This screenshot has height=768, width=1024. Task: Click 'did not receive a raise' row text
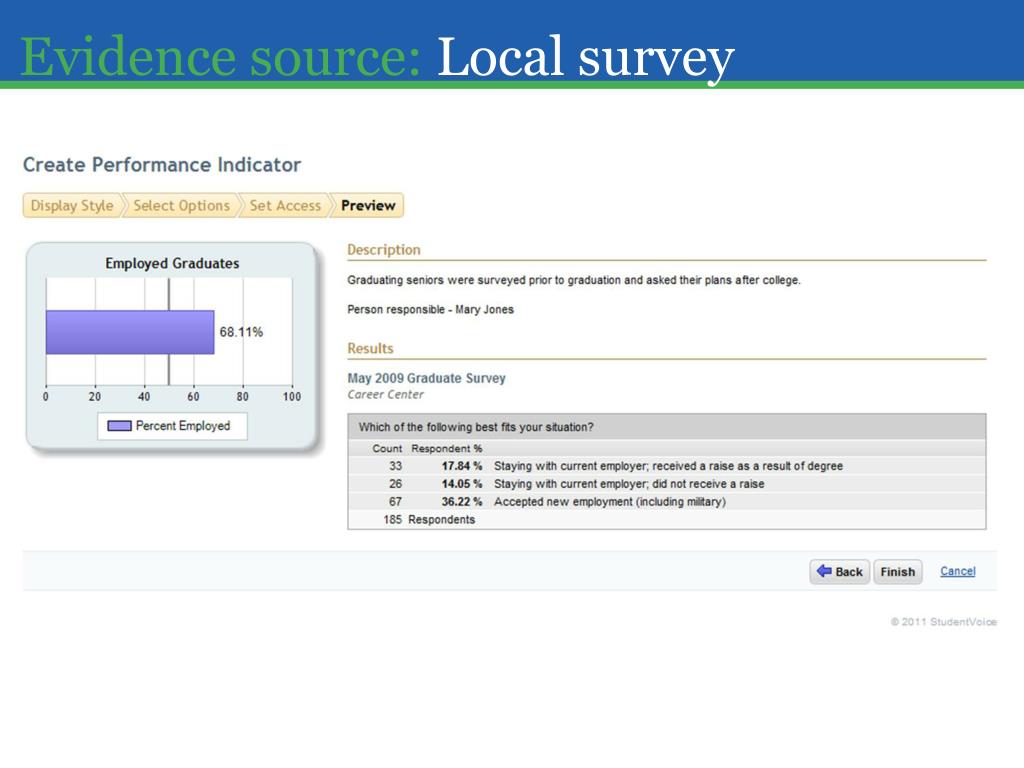[x=629, y=484]
